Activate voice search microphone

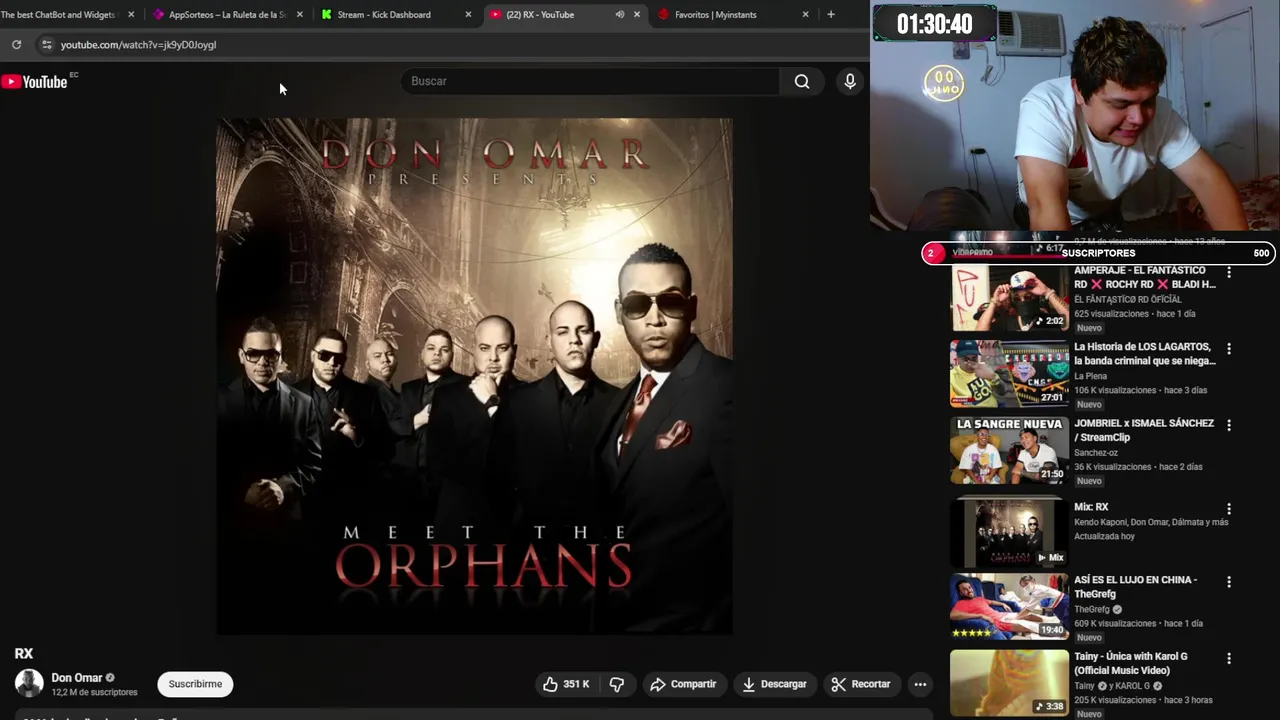(850, 82)
